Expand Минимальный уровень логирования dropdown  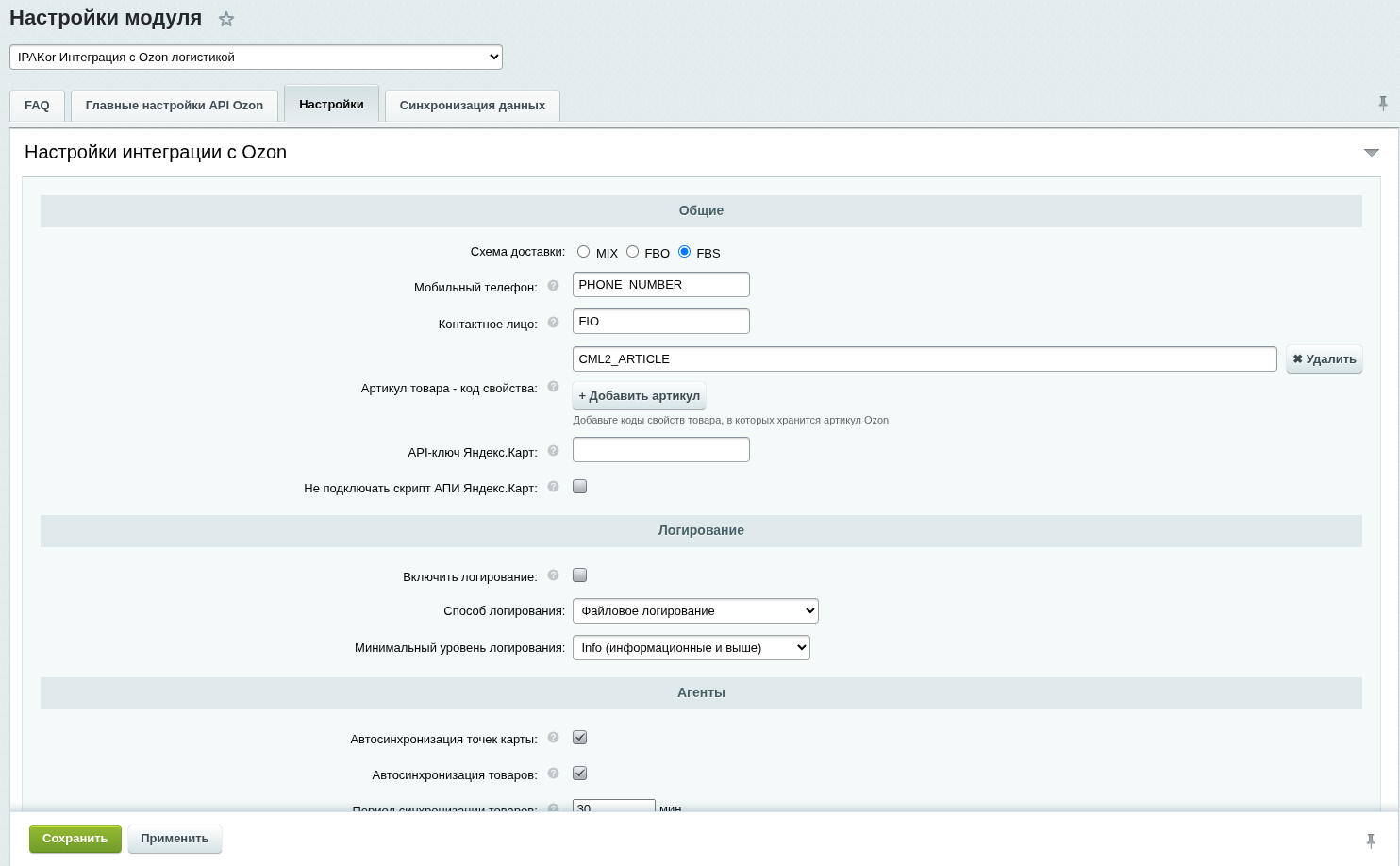[x=692, y=648]
